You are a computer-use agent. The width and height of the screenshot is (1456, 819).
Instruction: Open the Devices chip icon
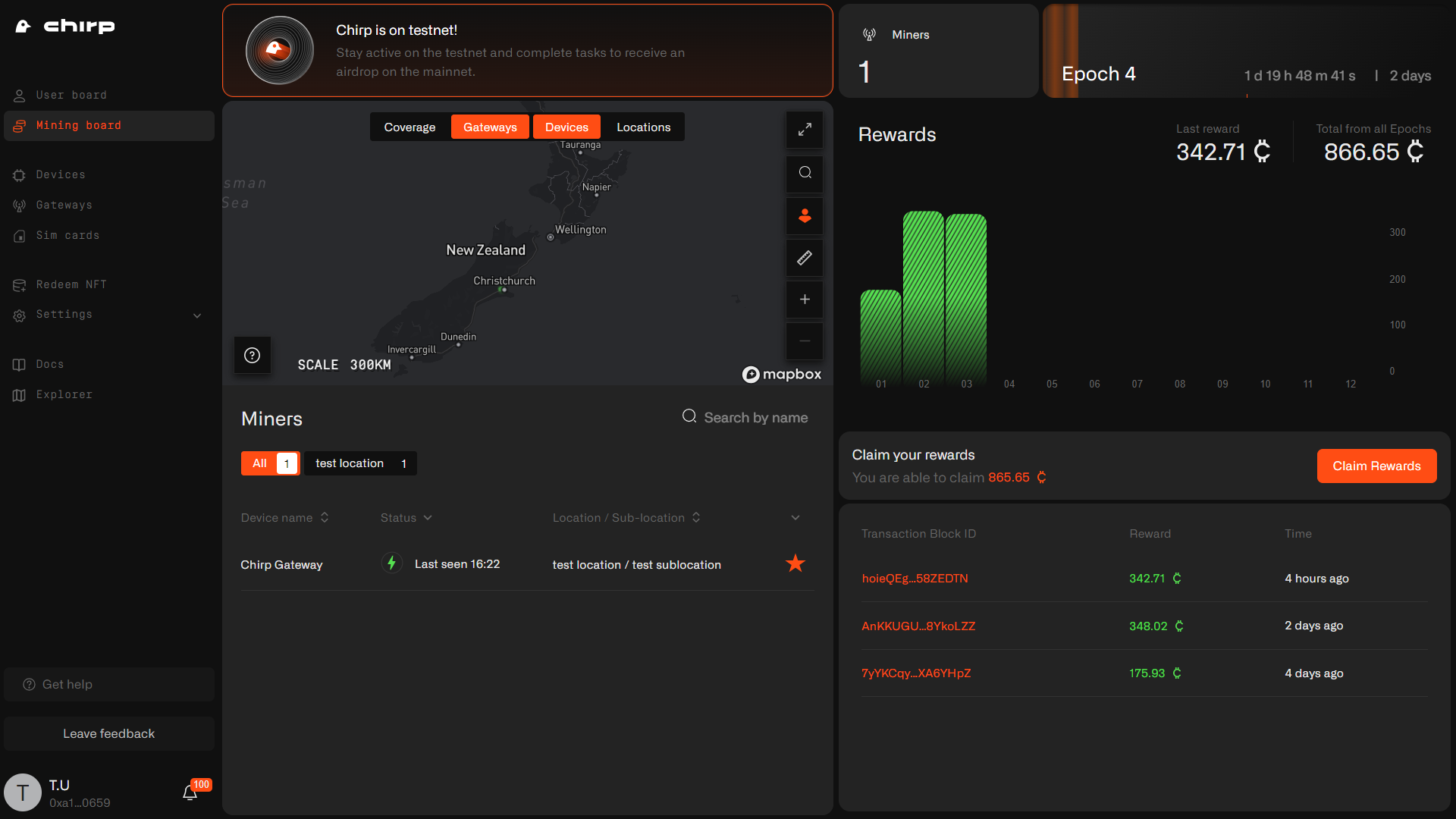(x=20, y=175)
